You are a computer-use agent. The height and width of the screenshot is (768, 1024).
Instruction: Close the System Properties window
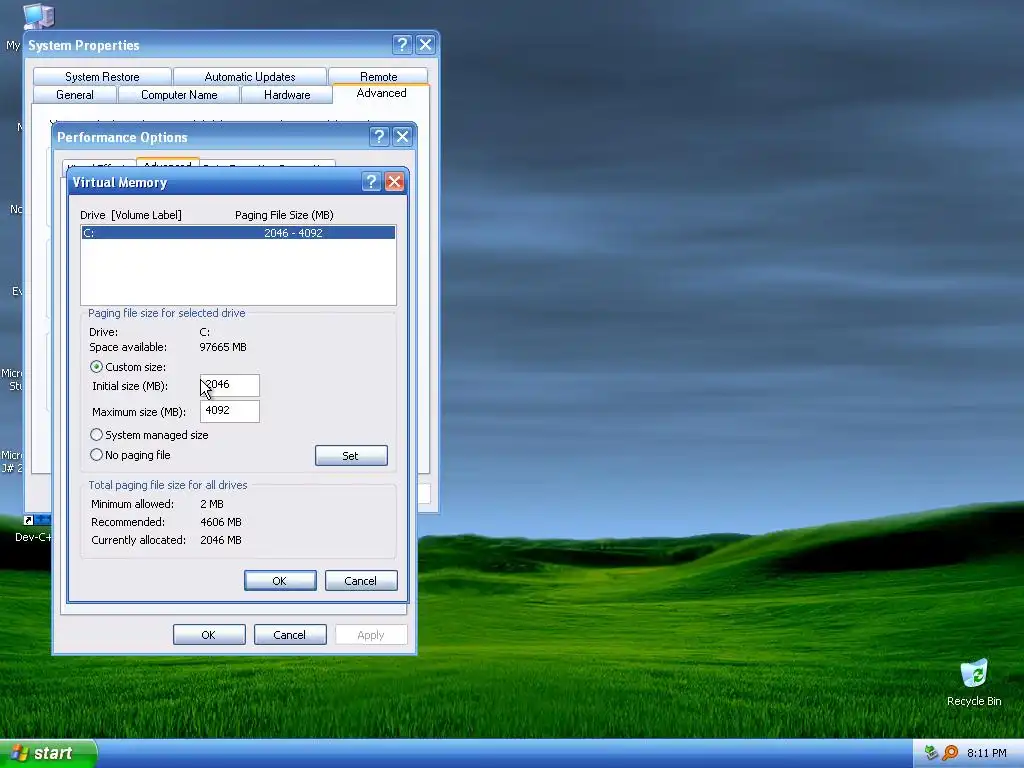(x=426, y=44)
